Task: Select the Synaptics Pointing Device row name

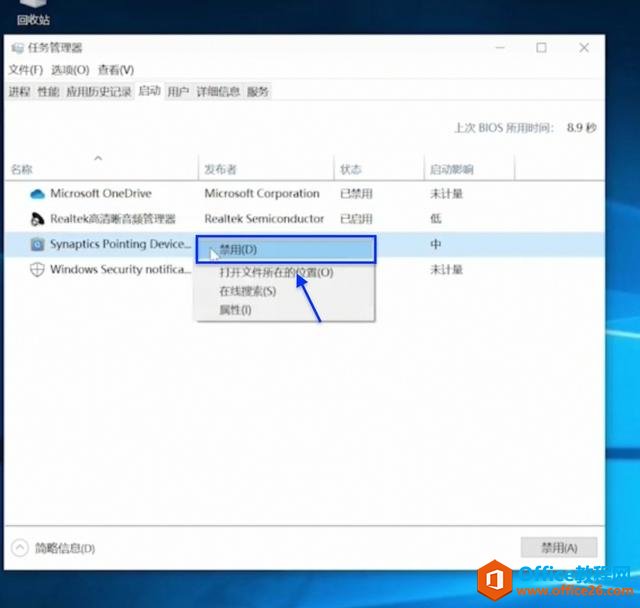Action: tap(120, 244)
